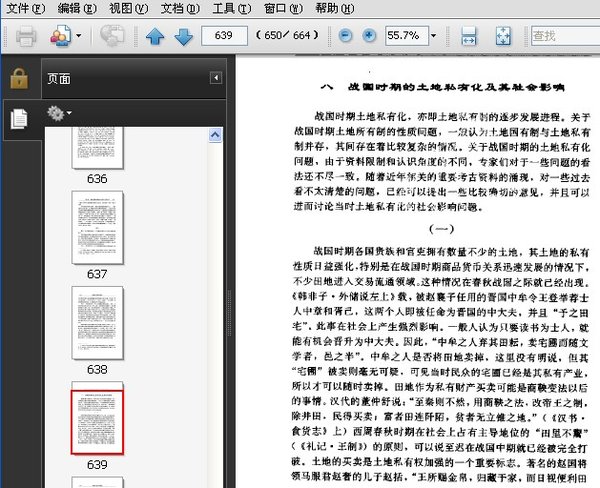Open the collaborate share icon
Image resolution: width=600 pixels, height=488 pixels.
60,36
